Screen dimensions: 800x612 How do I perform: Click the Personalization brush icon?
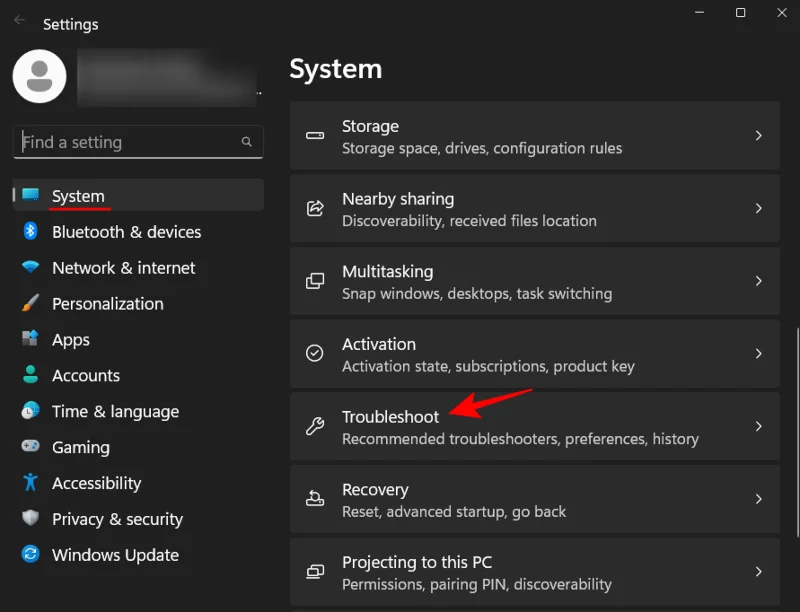click(28, 303)
